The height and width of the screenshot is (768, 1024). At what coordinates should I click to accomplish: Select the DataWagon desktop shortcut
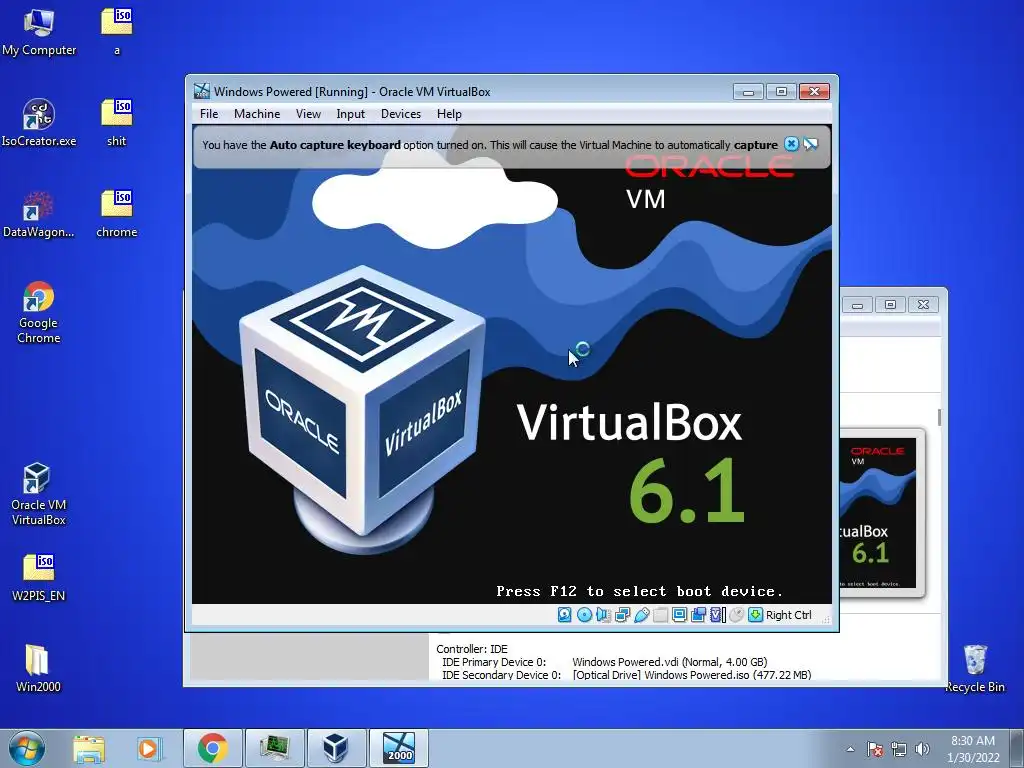[x=39, y=214]
